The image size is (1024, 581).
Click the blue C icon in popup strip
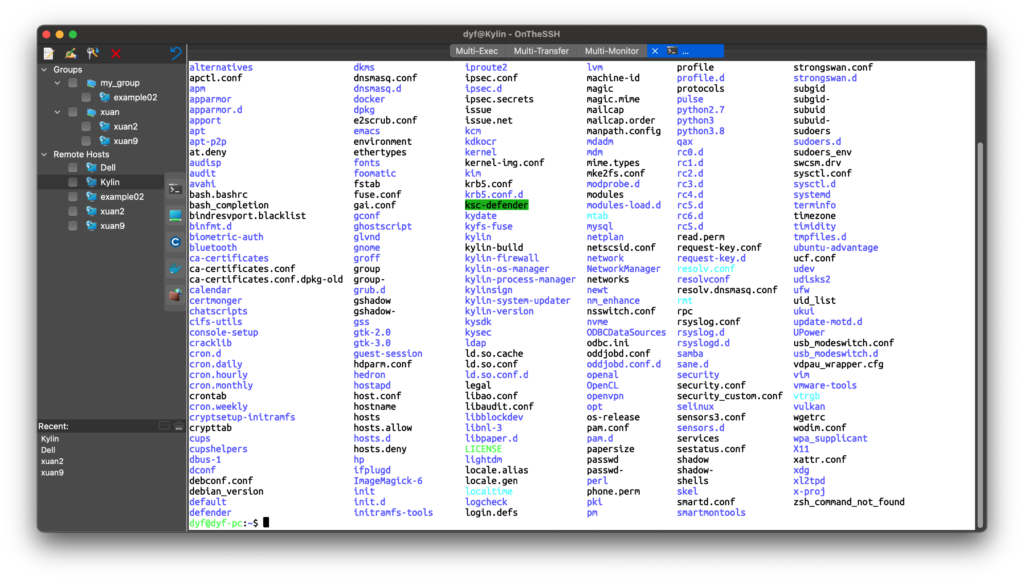pos(175,242)
